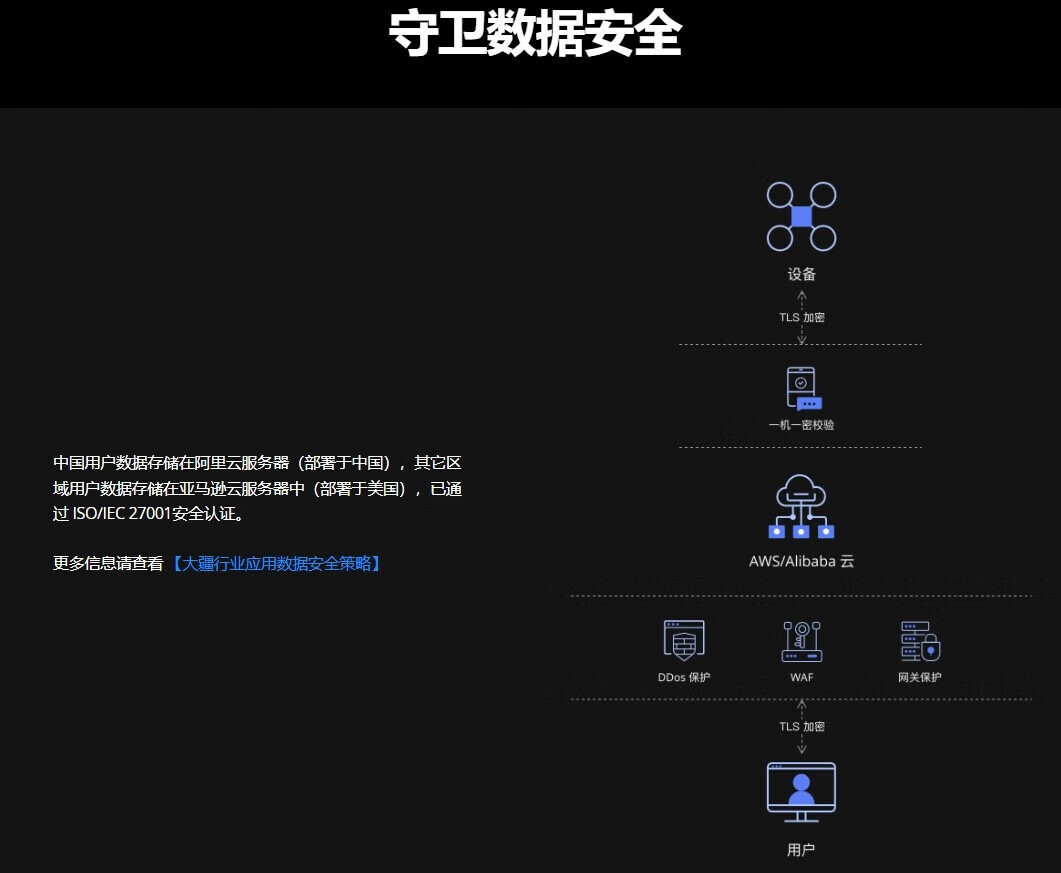
Task: Click the WAF key icon
Action: coord(801,641)
